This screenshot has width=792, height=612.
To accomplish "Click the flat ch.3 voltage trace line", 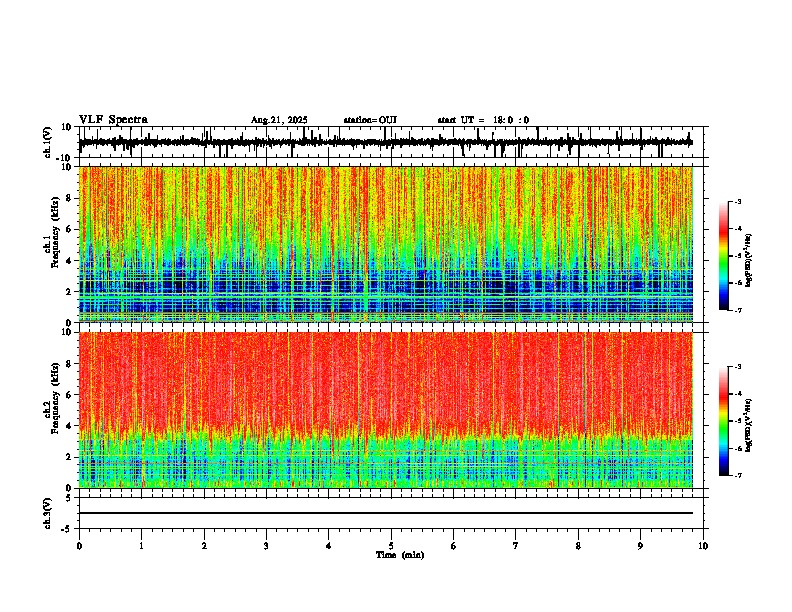I will (x=385, y=513).
